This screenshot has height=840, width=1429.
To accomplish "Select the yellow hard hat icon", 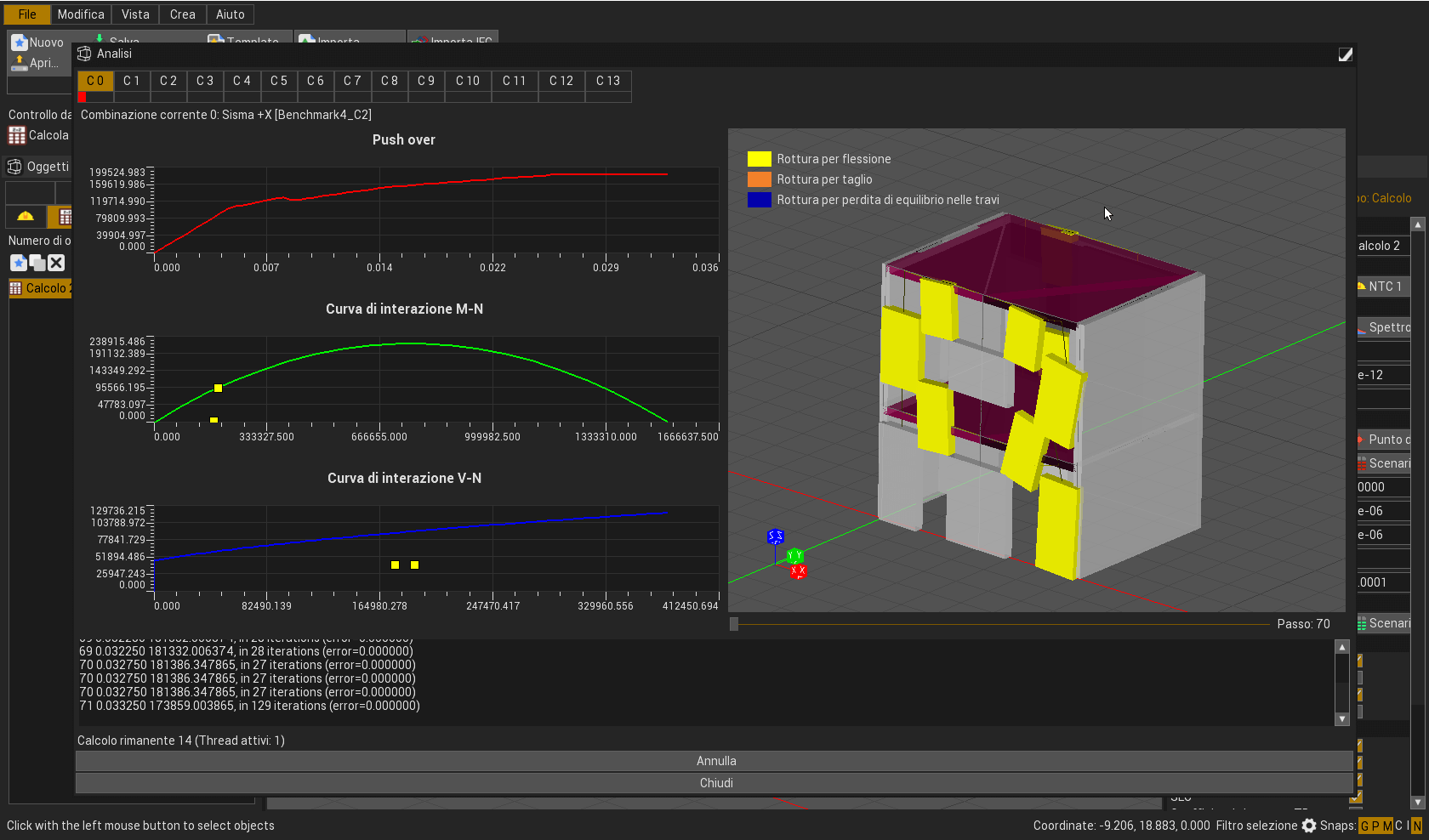I will coord(26,216).
